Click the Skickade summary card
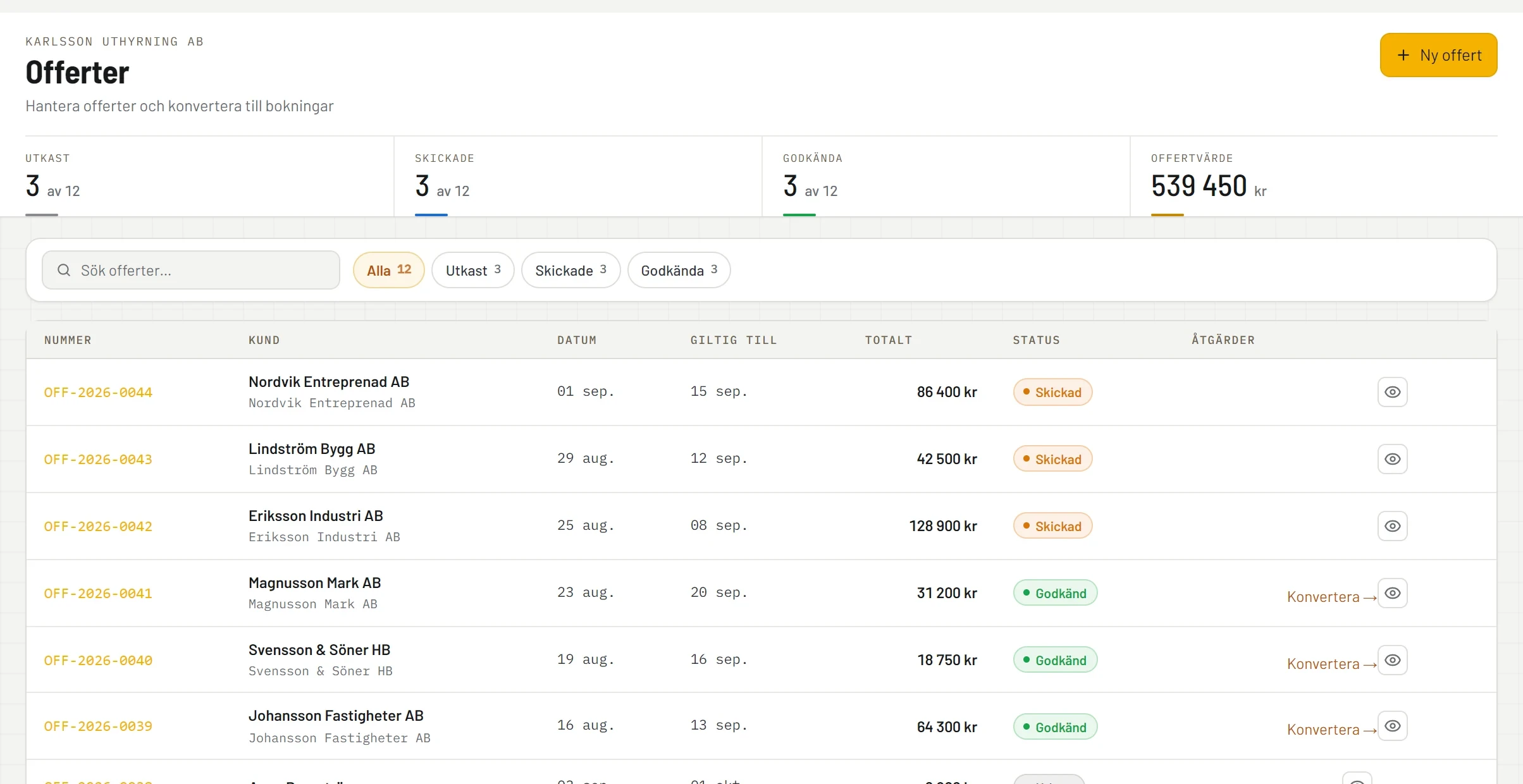Viewport: 1523px width, 784px height. [x=578, y=176]
